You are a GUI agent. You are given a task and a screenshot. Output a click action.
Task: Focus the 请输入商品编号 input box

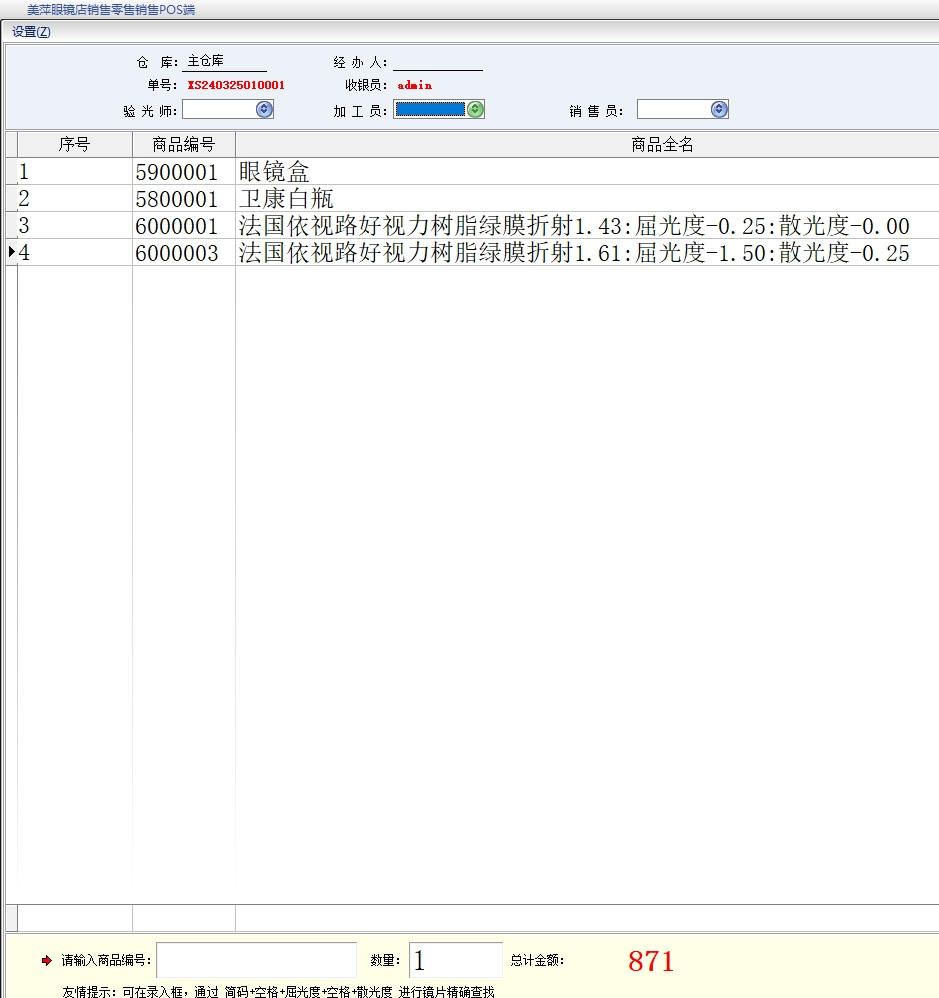click(256, 961)
